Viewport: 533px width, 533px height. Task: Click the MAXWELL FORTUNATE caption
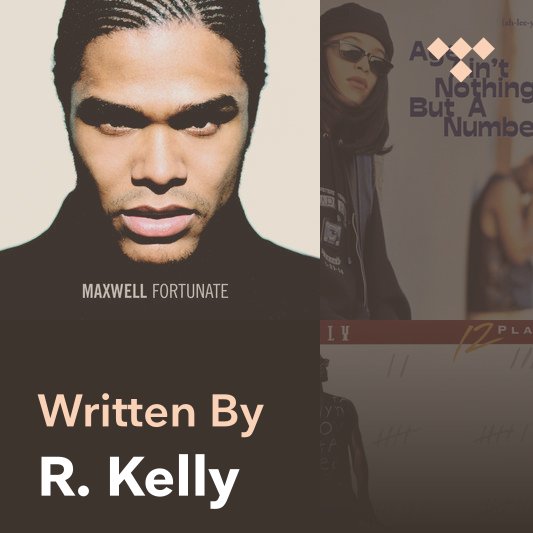point(155,291)
